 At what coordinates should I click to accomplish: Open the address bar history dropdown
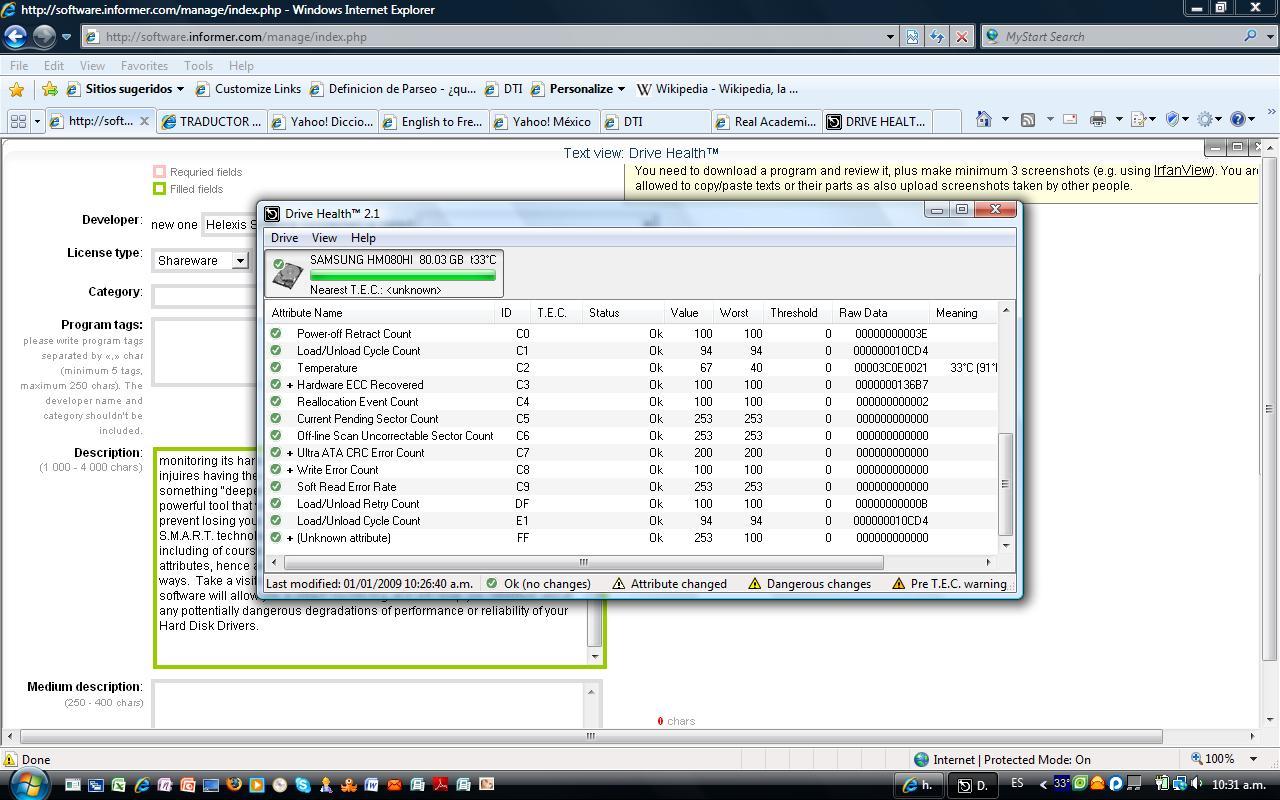(890, 37)
